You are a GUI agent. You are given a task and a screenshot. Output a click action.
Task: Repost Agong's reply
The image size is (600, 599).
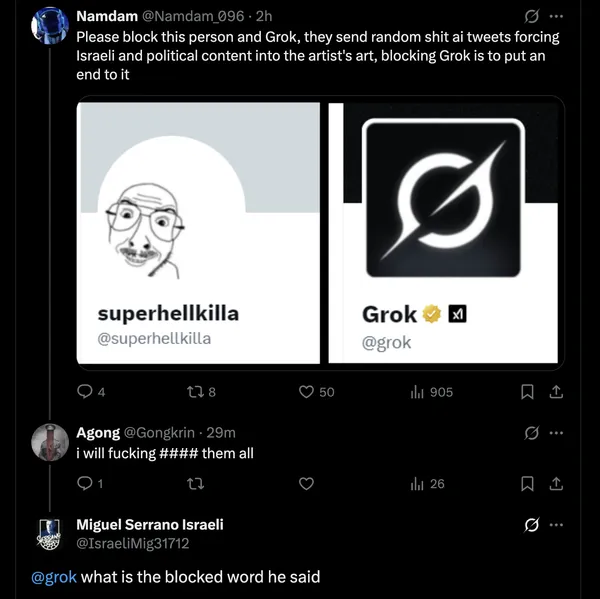pos(194,484)
